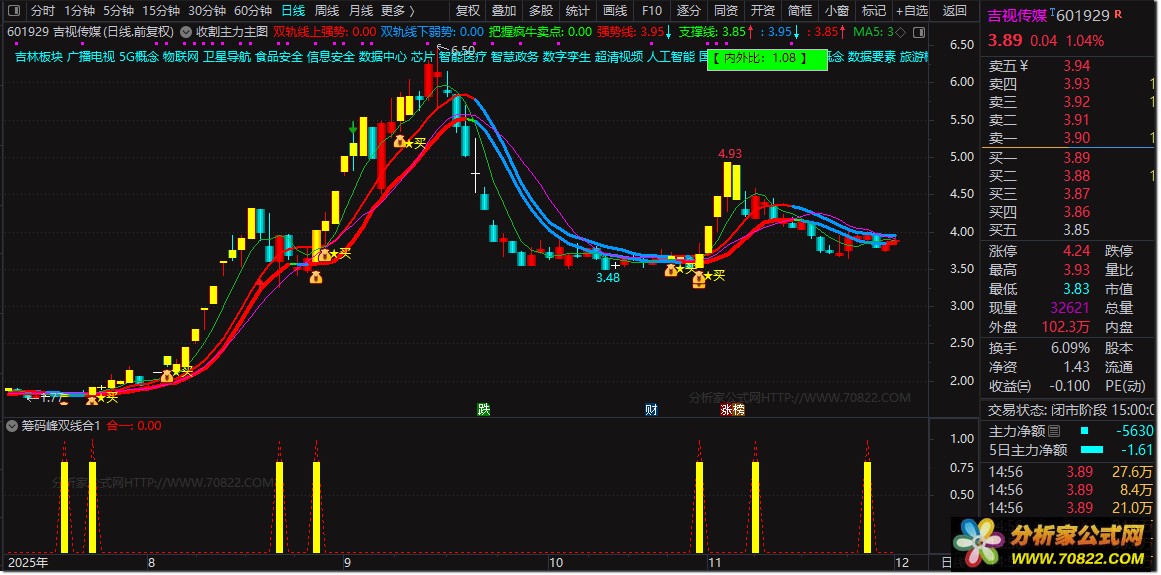Open the 复权 adjustment option

pos(467,11)
